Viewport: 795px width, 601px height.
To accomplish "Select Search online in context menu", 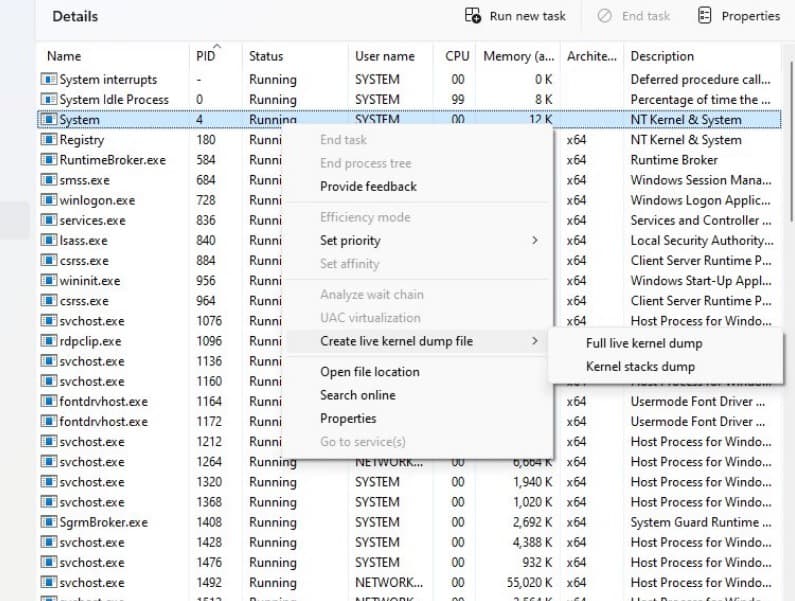I will point(357,395).
